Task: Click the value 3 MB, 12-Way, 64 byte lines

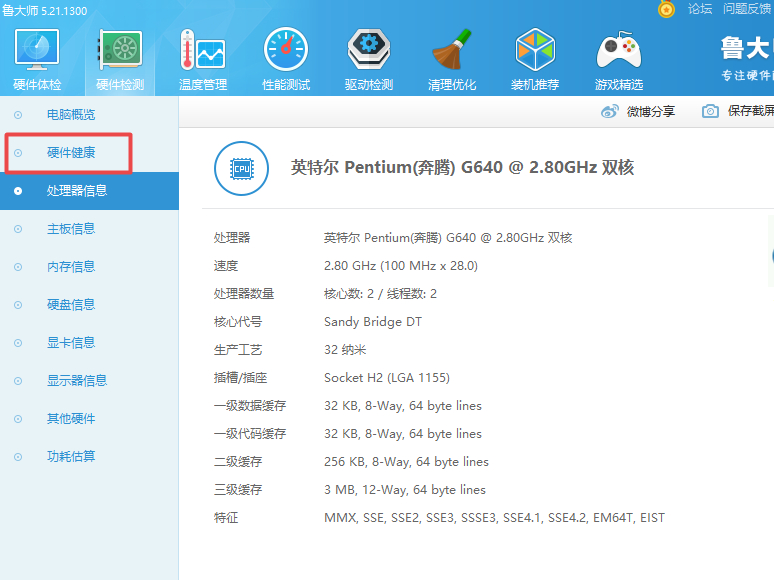Action: click(405, 490)
